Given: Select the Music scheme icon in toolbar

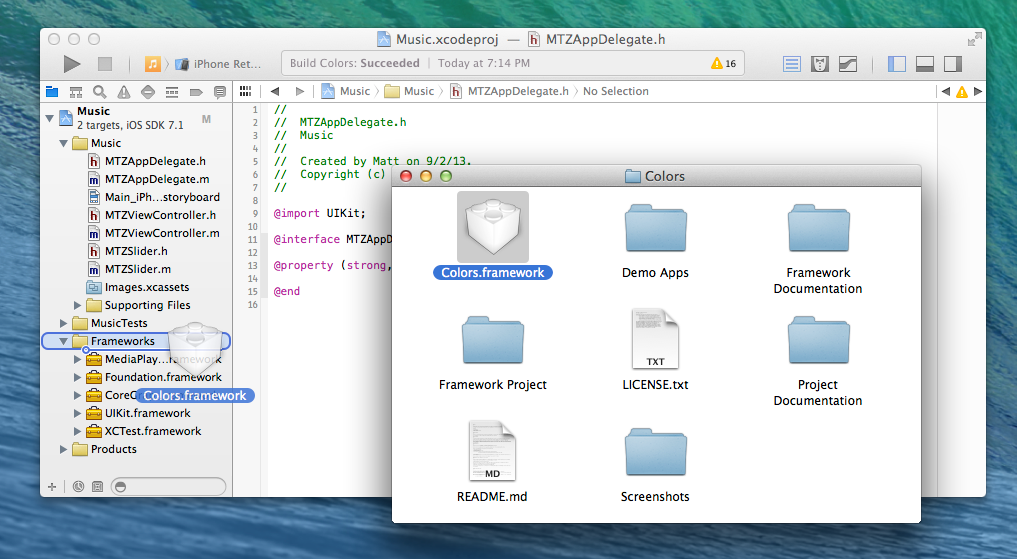Looking at the screenshot, I should 152,64.
